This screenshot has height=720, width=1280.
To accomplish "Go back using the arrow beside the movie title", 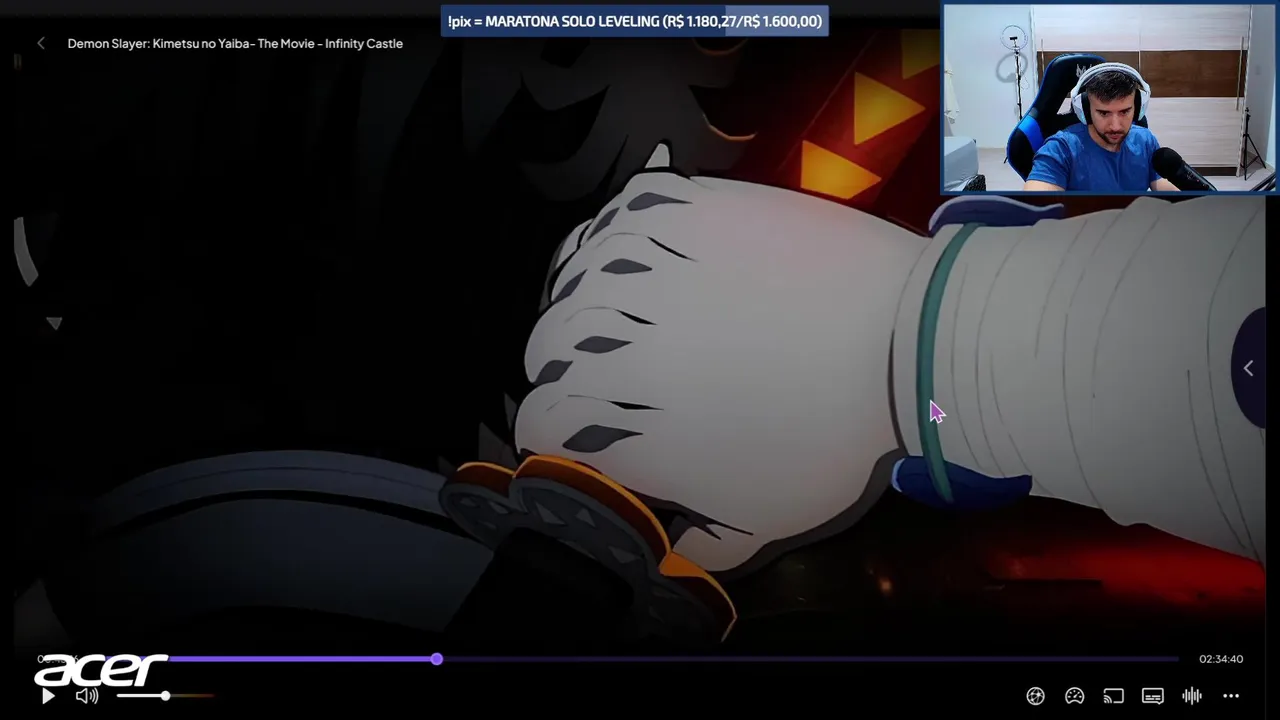I will coord(41,43).
